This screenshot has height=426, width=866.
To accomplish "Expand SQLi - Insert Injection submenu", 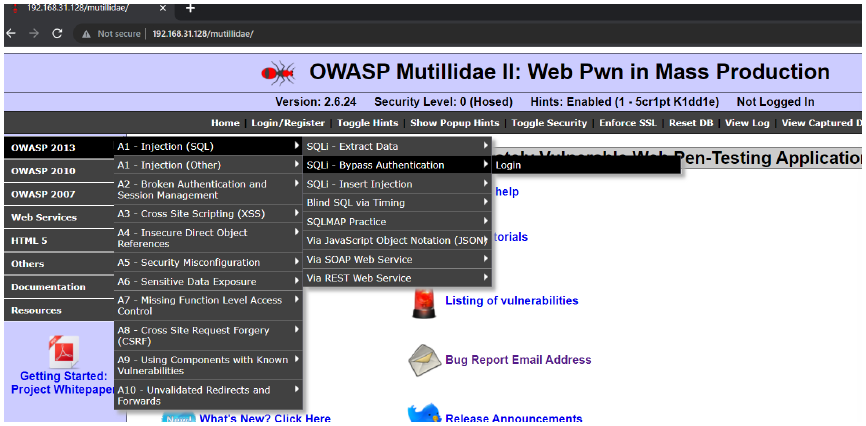I will [x=397, y=184].
